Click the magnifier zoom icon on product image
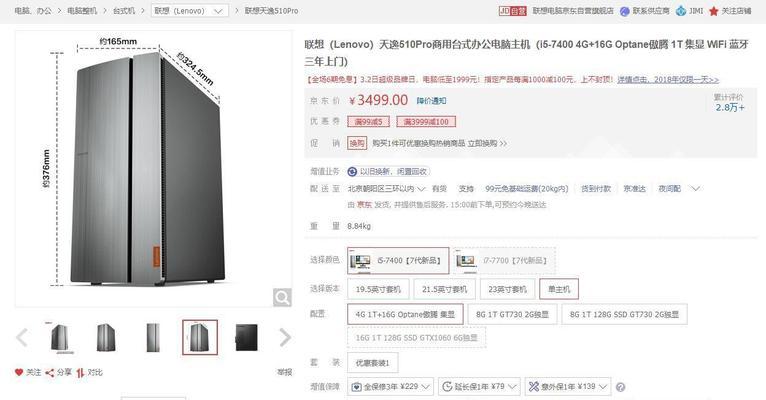766x400 pixels. coord(282,297)
